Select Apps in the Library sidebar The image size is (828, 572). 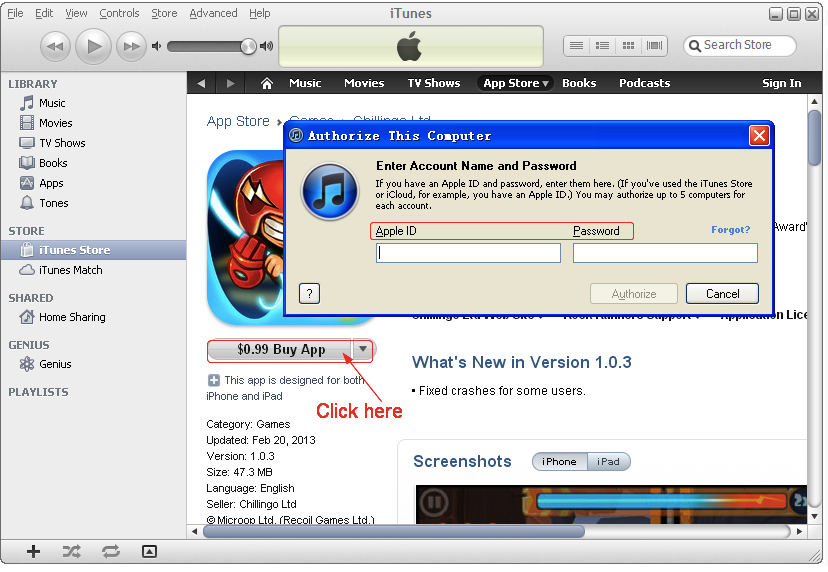(x=51, y=184)
